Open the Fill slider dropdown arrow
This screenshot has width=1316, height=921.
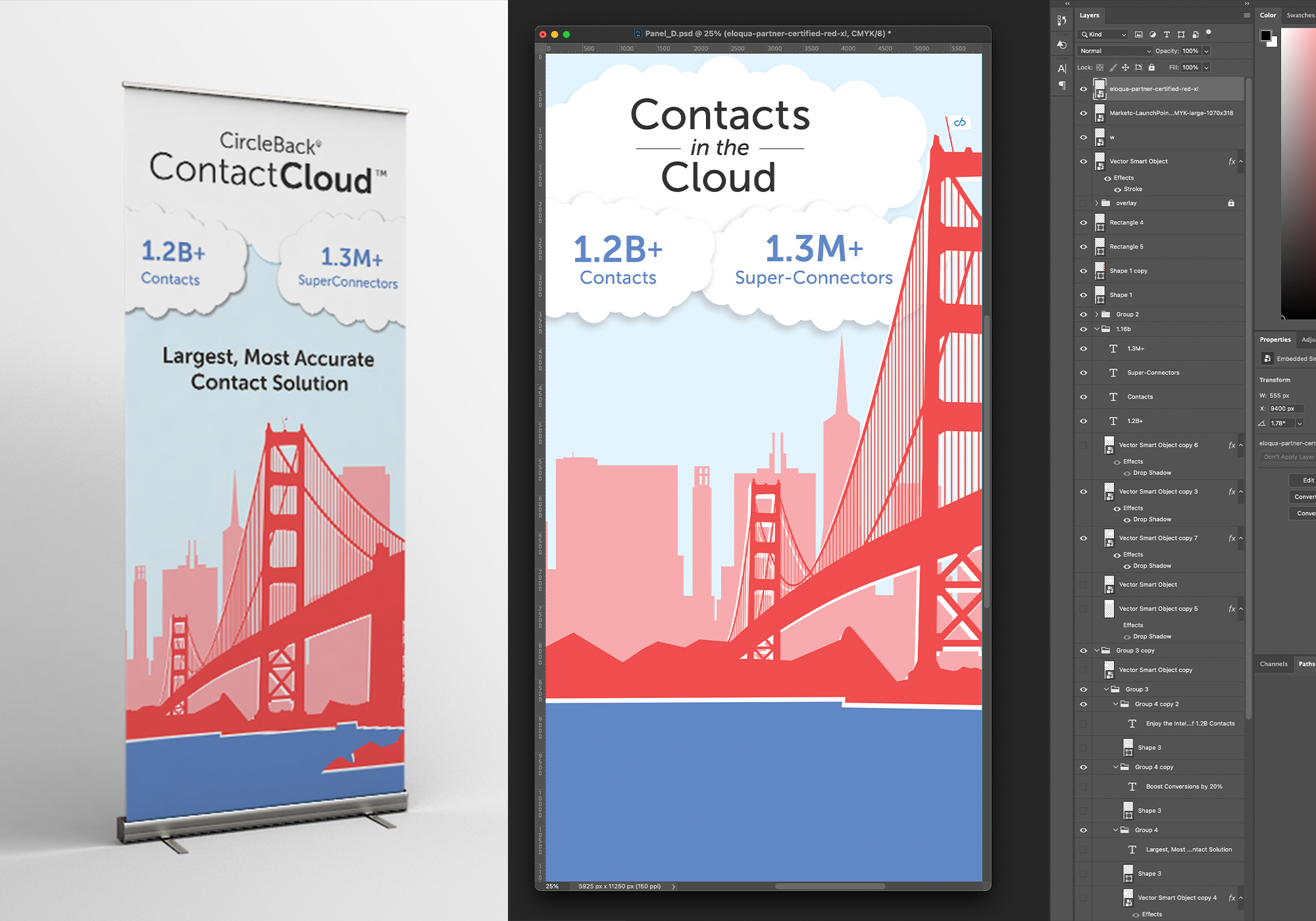point(1207,67)
